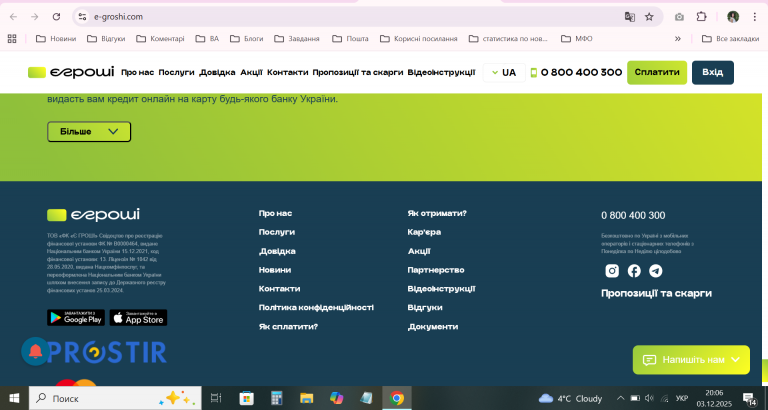Expand the Більше dropdown button

[x=89, y=132]
